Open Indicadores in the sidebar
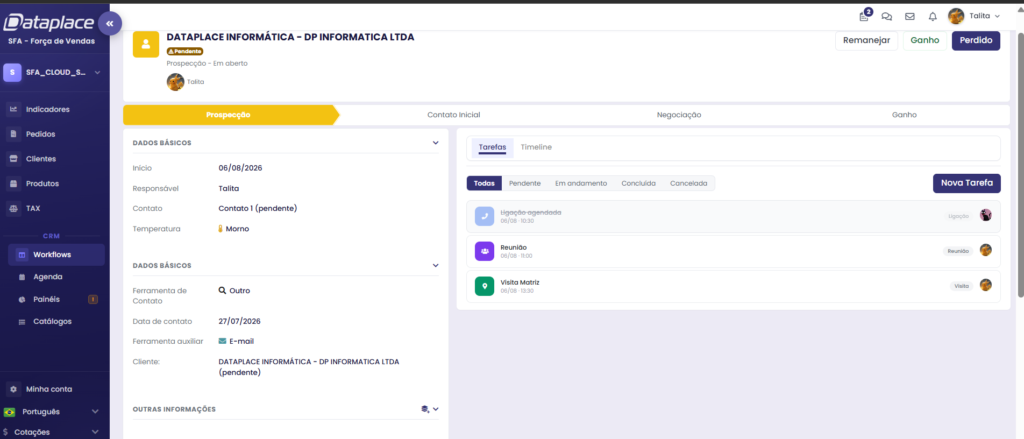 (48, 109)
